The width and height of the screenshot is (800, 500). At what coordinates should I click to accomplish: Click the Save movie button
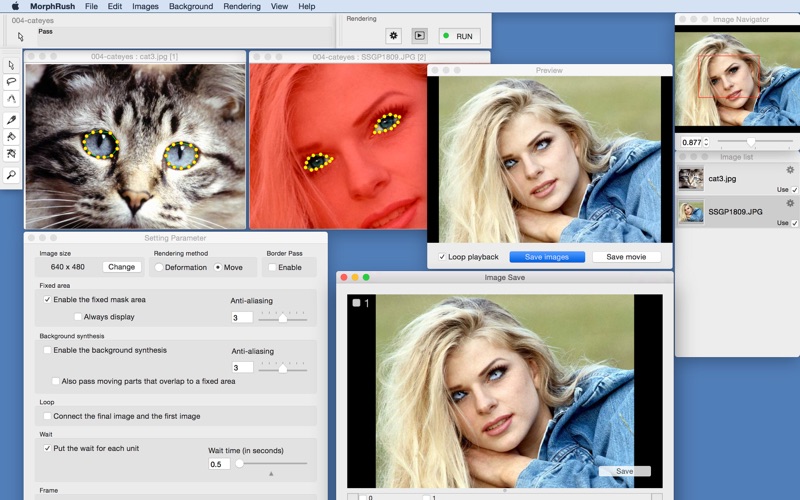click(626, 257)
